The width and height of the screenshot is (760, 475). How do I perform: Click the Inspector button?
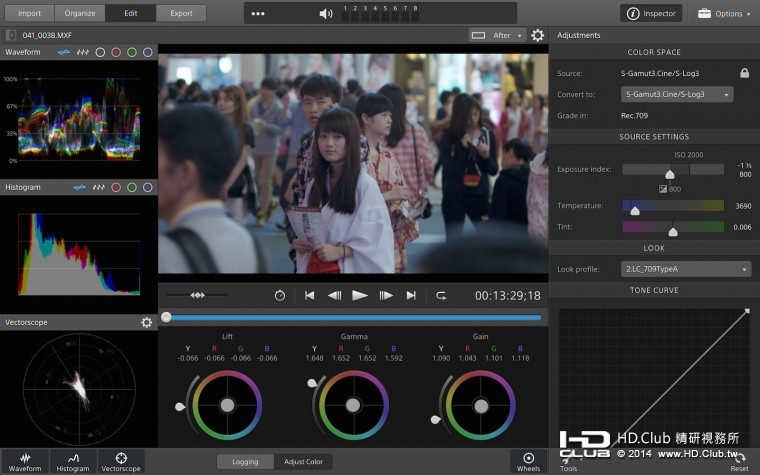[651, 14]
